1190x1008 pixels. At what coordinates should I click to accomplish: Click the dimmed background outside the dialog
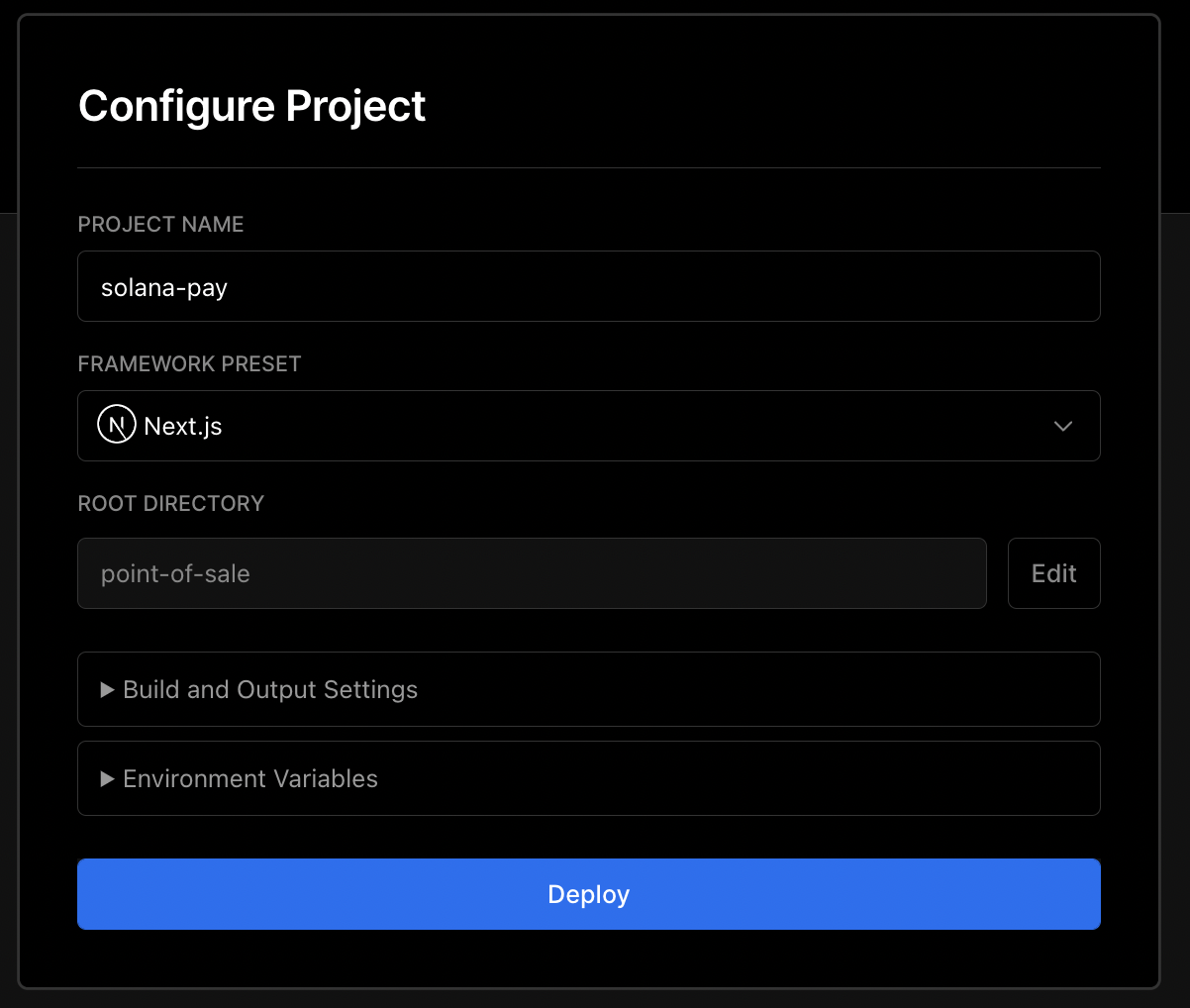1175,594
